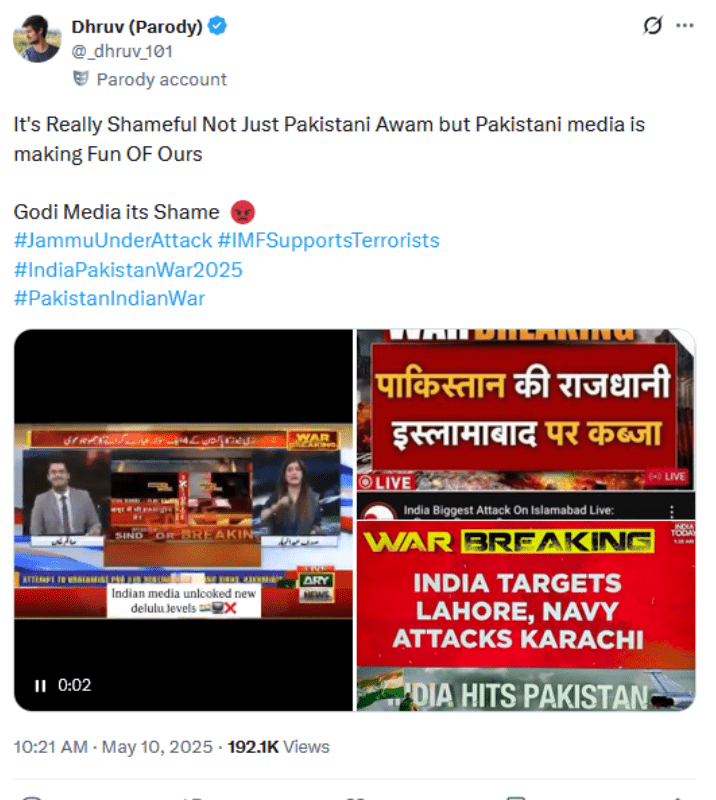This screenshot has height=800, width=716.
Task: Open the #JammuUnderAttack hashtag
Action: [113, 240]
